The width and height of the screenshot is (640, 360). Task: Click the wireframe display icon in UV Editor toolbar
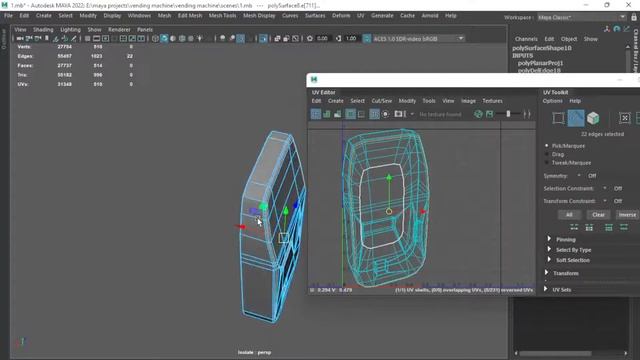tap(316, 114)
